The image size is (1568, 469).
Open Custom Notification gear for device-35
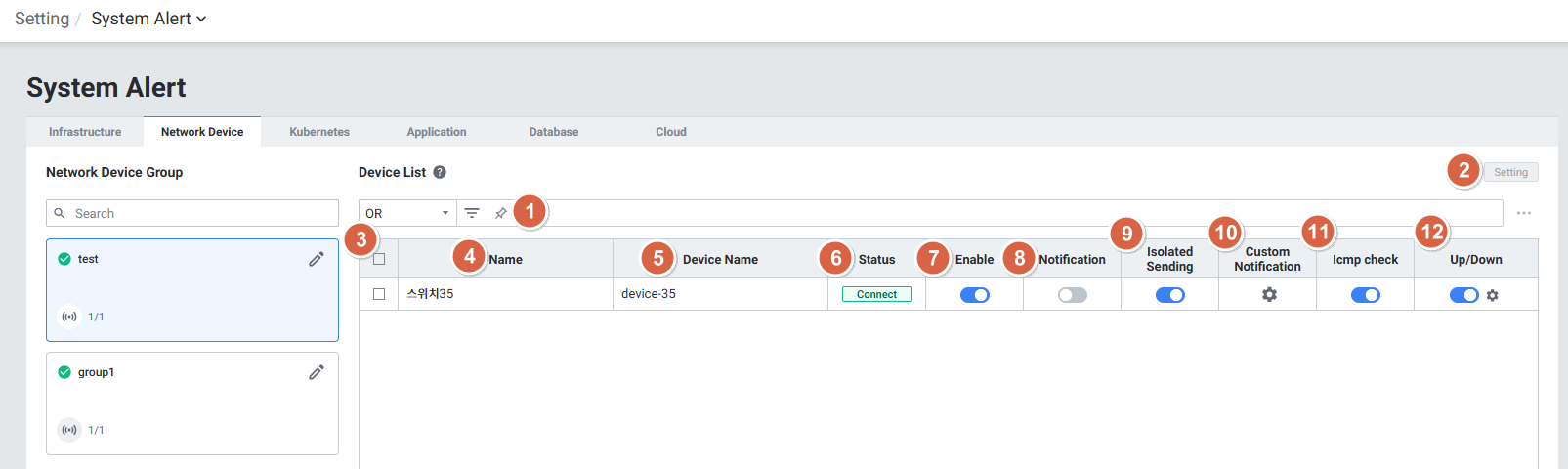pos(1269,294)
